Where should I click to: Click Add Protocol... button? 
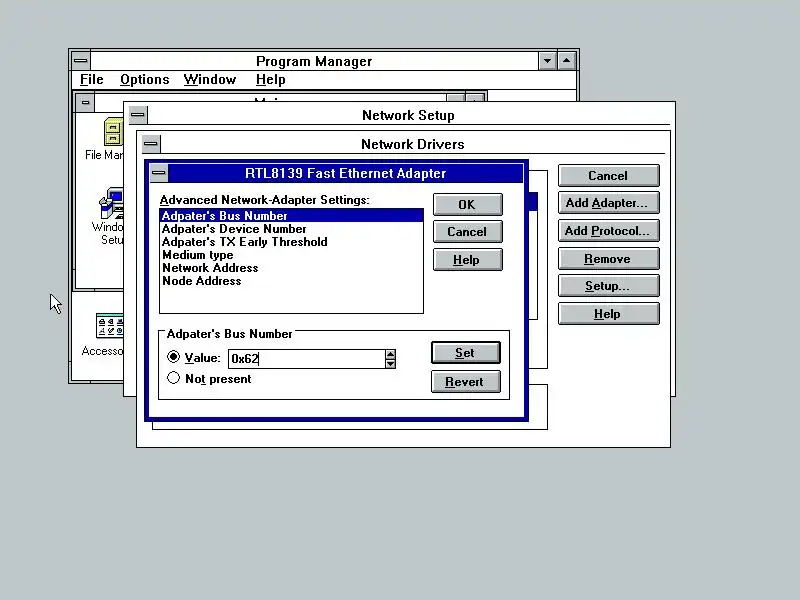[x=609, y=231]
